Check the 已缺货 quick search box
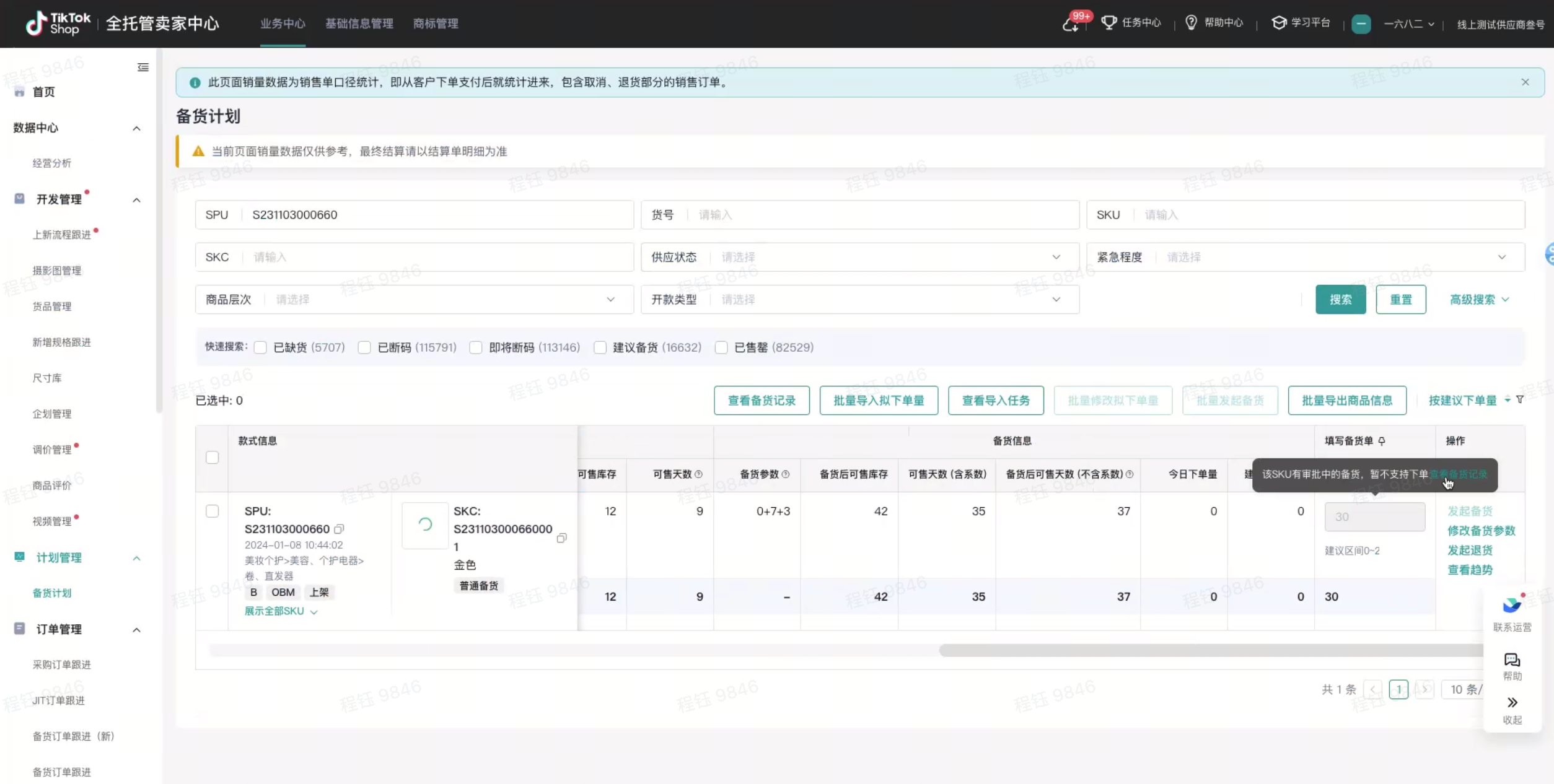The image size is (1554, 784). [x=260, y=347]
